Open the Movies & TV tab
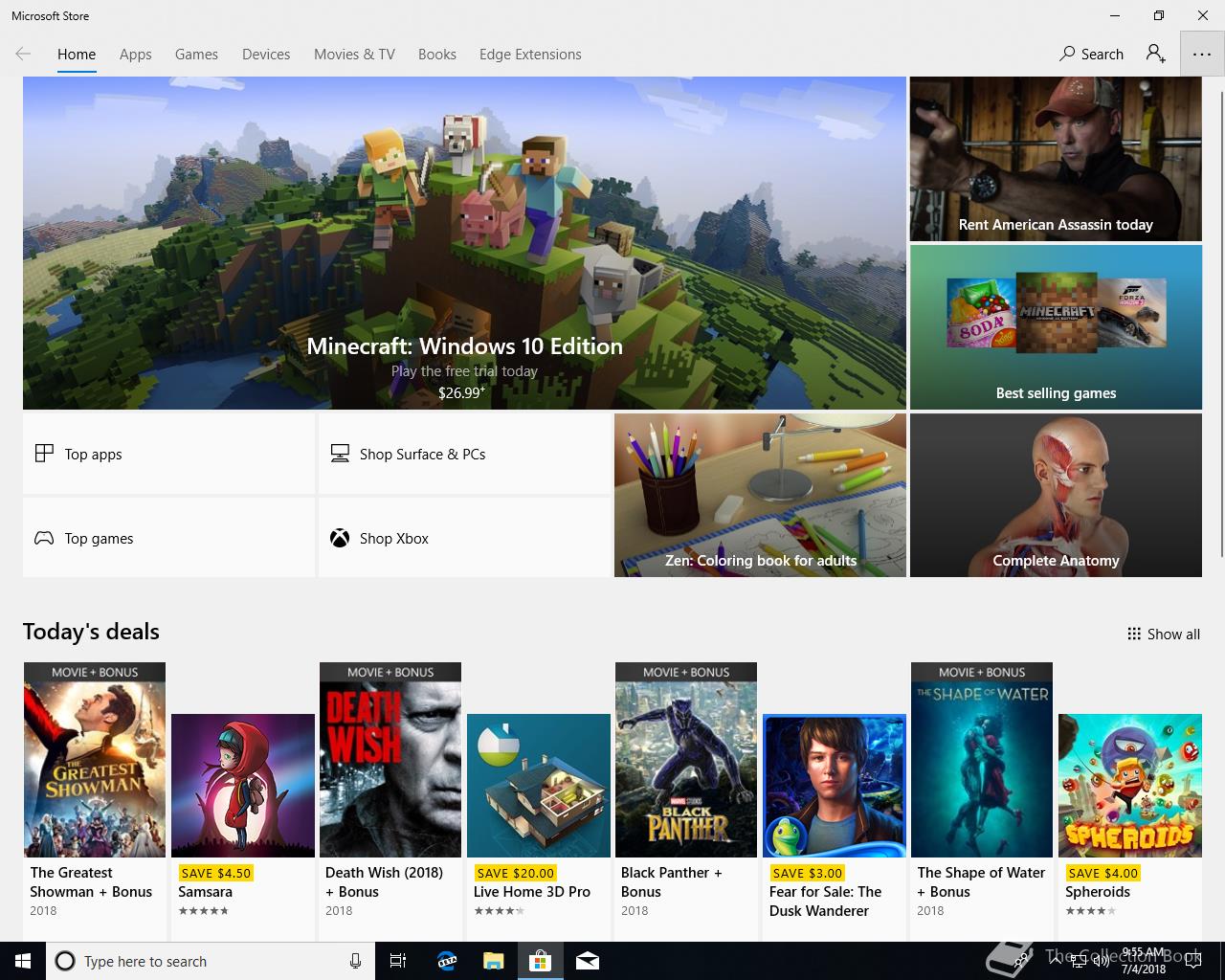1225x980 pixels. pos(354,55)
